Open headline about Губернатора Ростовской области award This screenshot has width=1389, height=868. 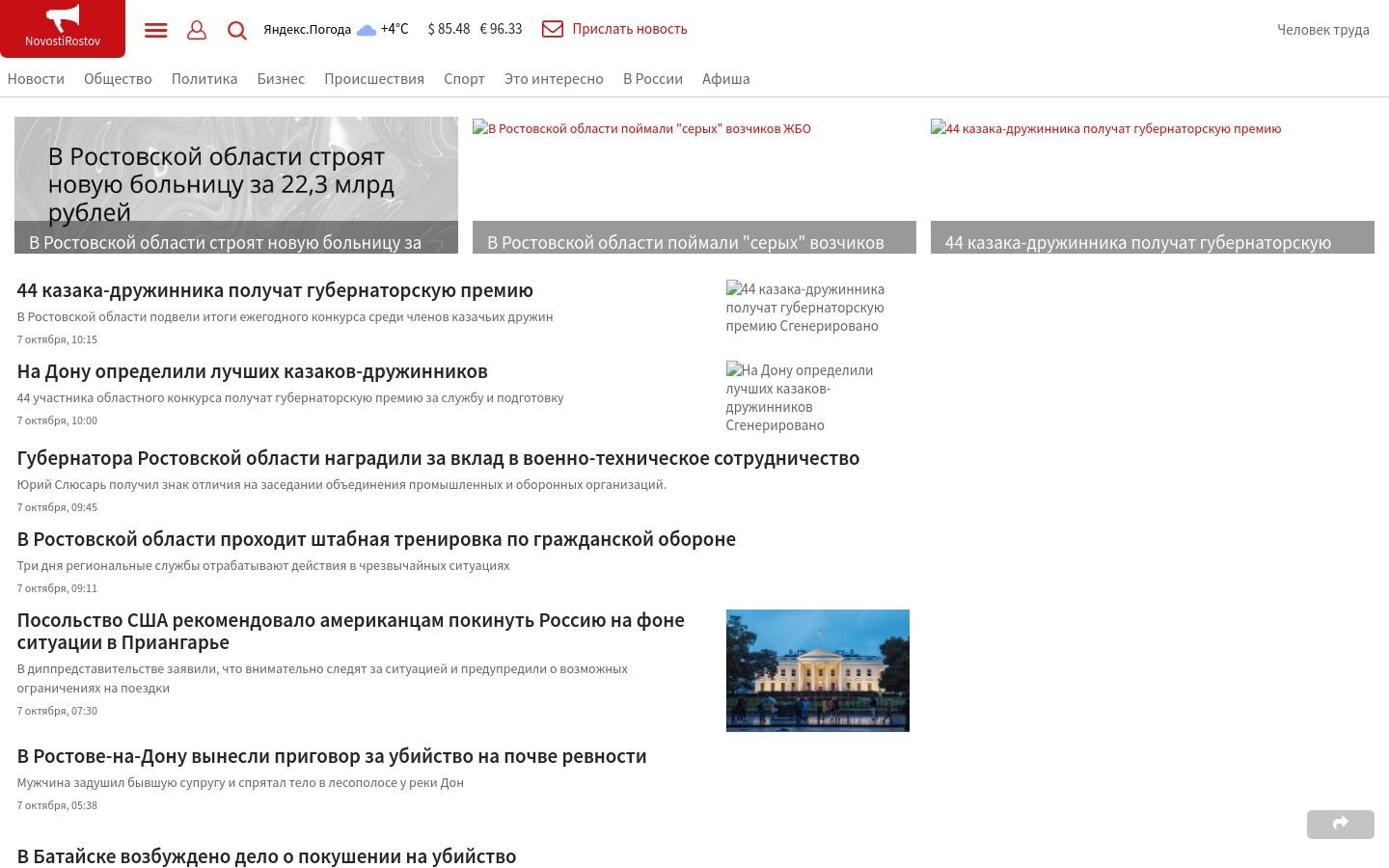438,458
